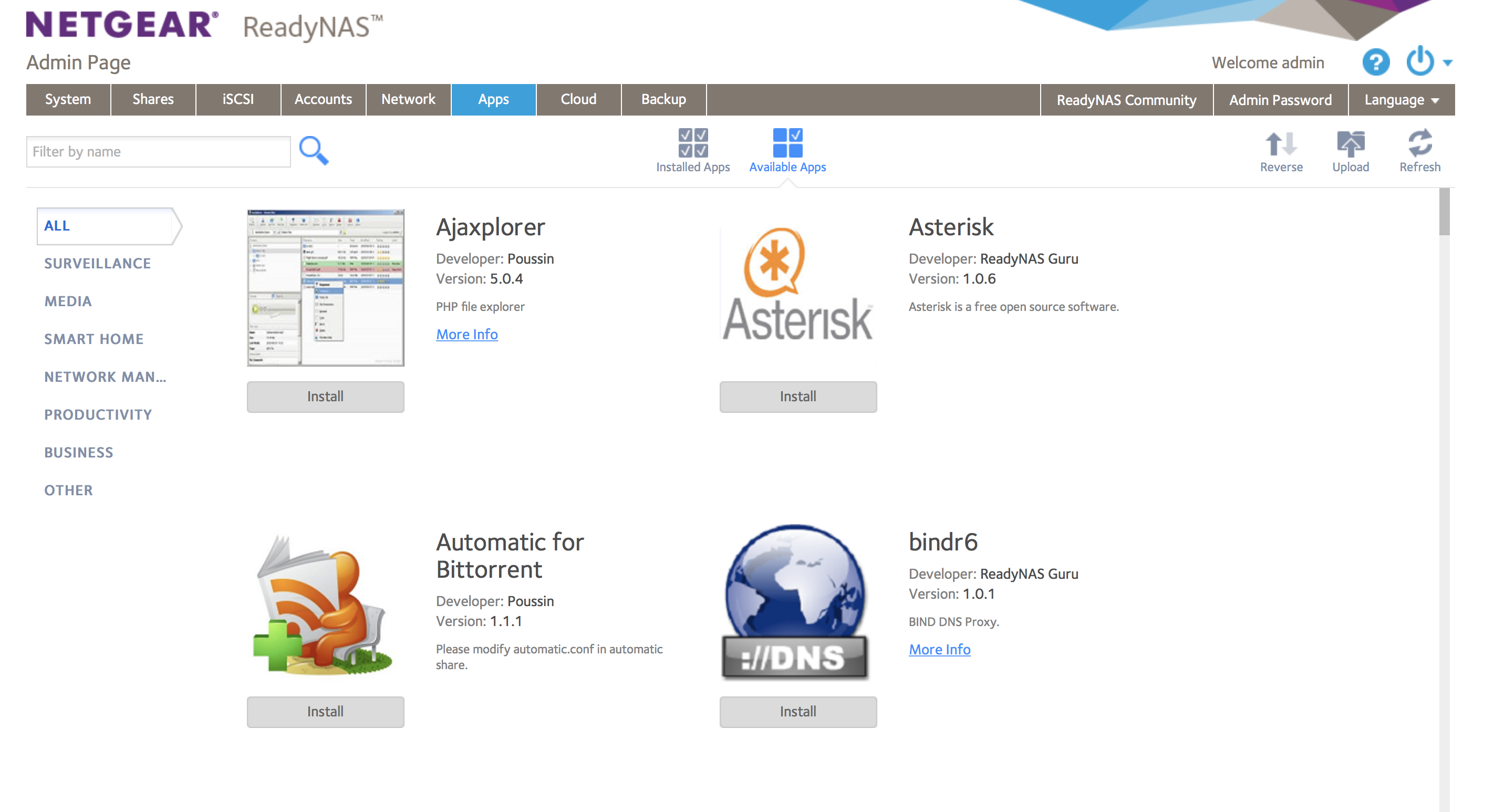This screenshot has height=812, width=1494.
Task: Select the SURVEILLANCE category
Action: (97, 263)
